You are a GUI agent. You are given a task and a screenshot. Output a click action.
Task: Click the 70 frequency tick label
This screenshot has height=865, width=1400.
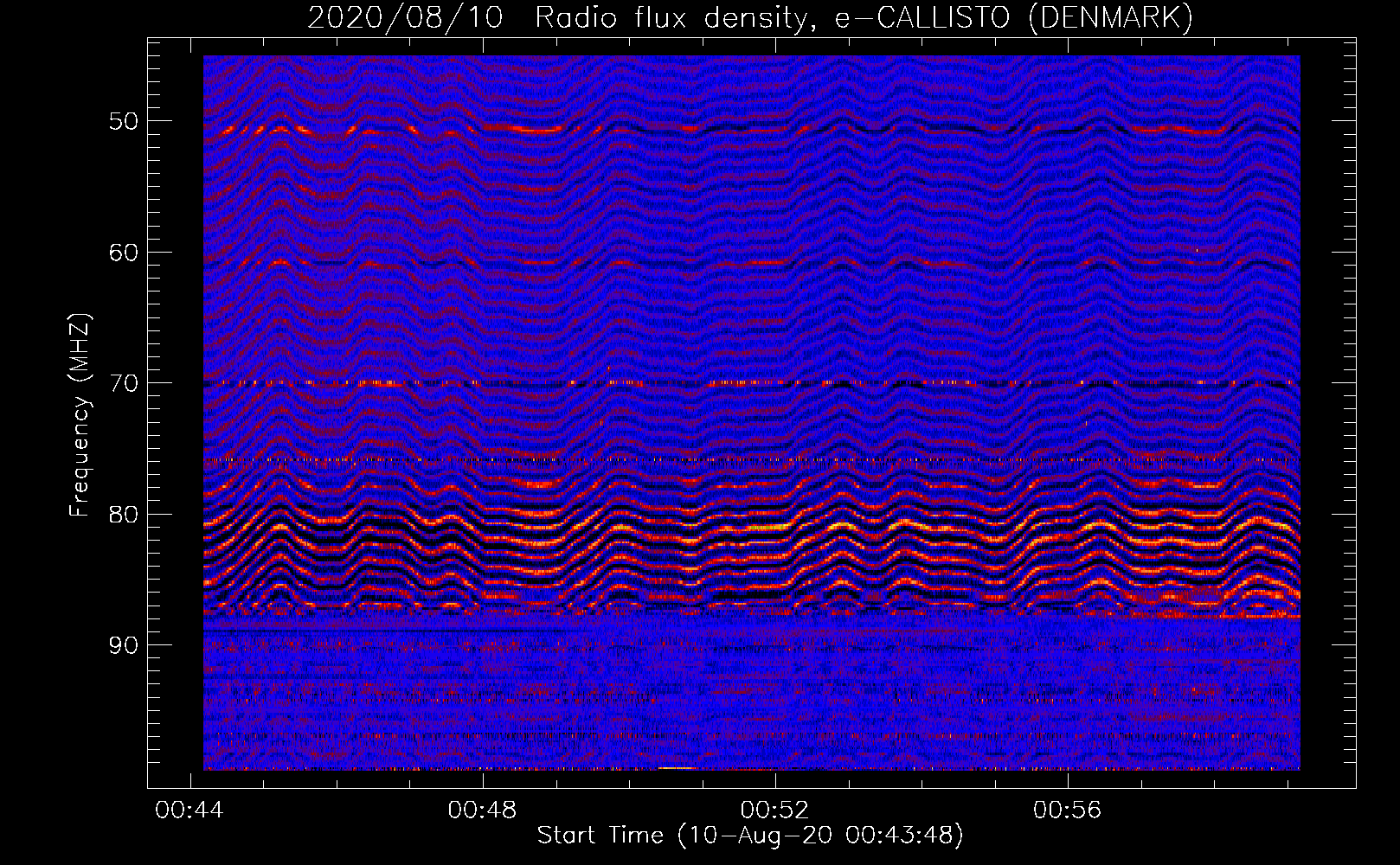123,383
